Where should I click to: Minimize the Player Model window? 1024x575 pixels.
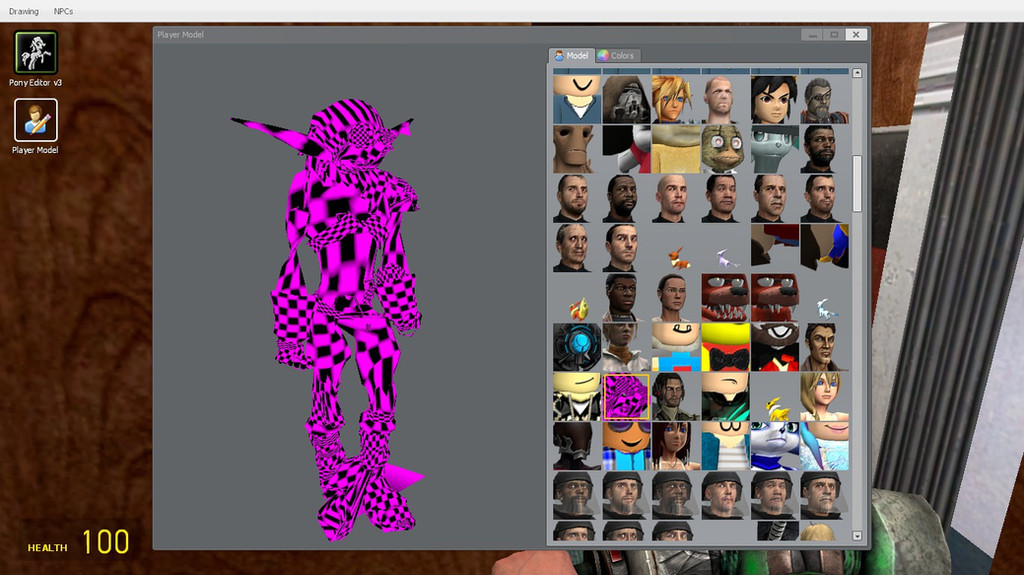point(812,35)
